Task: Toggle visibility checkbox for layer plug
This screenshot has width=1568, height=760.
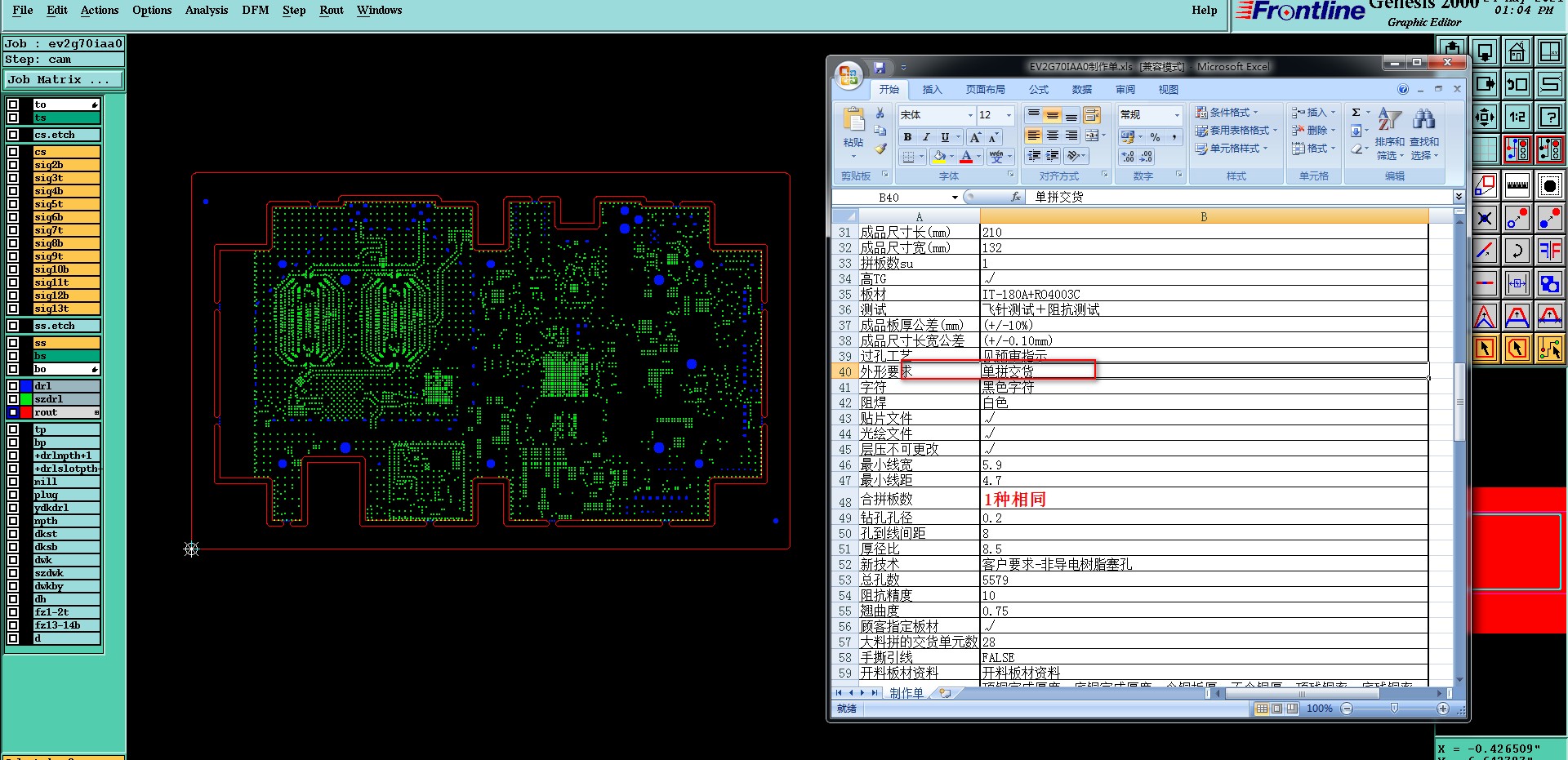Action: point(13,495)
